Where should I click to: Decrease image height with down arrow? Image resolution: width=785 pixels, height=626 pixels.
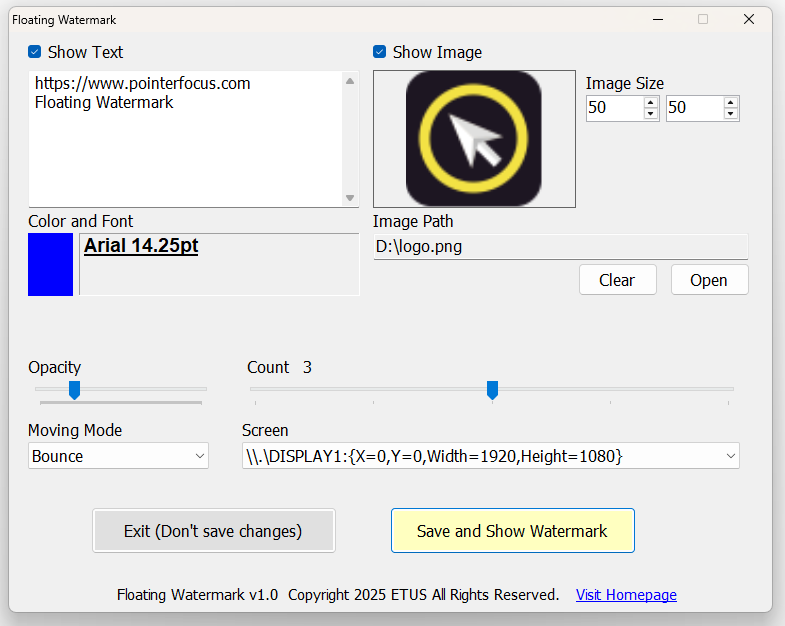pyautogui.click(x=731, y=114)
